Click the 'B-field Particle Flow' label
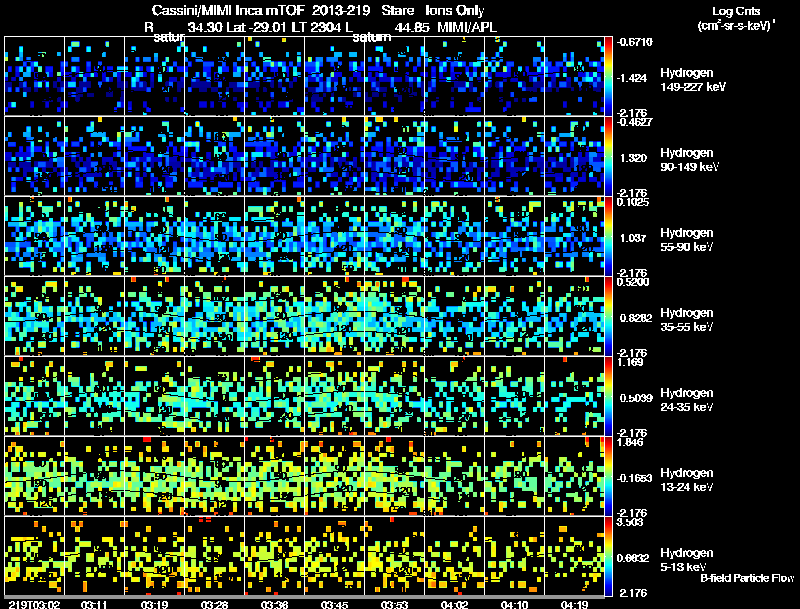800x609 pixels. (x=747, y=578)
